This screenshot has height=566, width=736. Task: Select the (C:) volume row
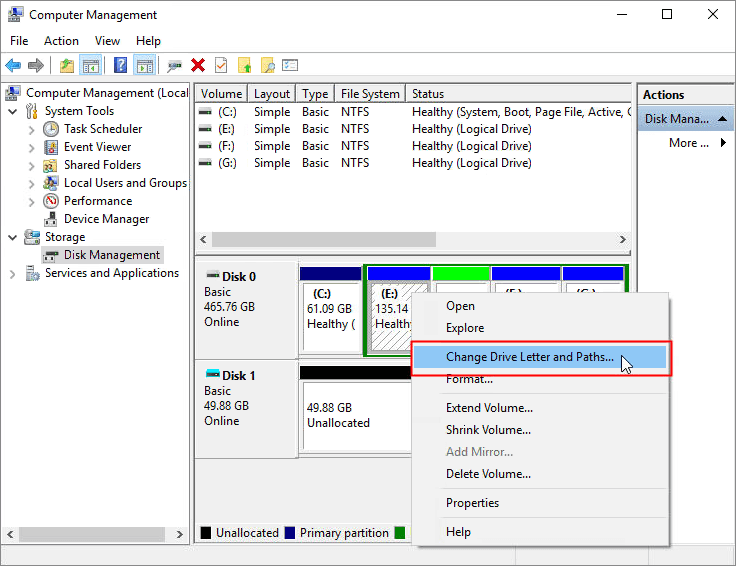click(x=413, y=112)
